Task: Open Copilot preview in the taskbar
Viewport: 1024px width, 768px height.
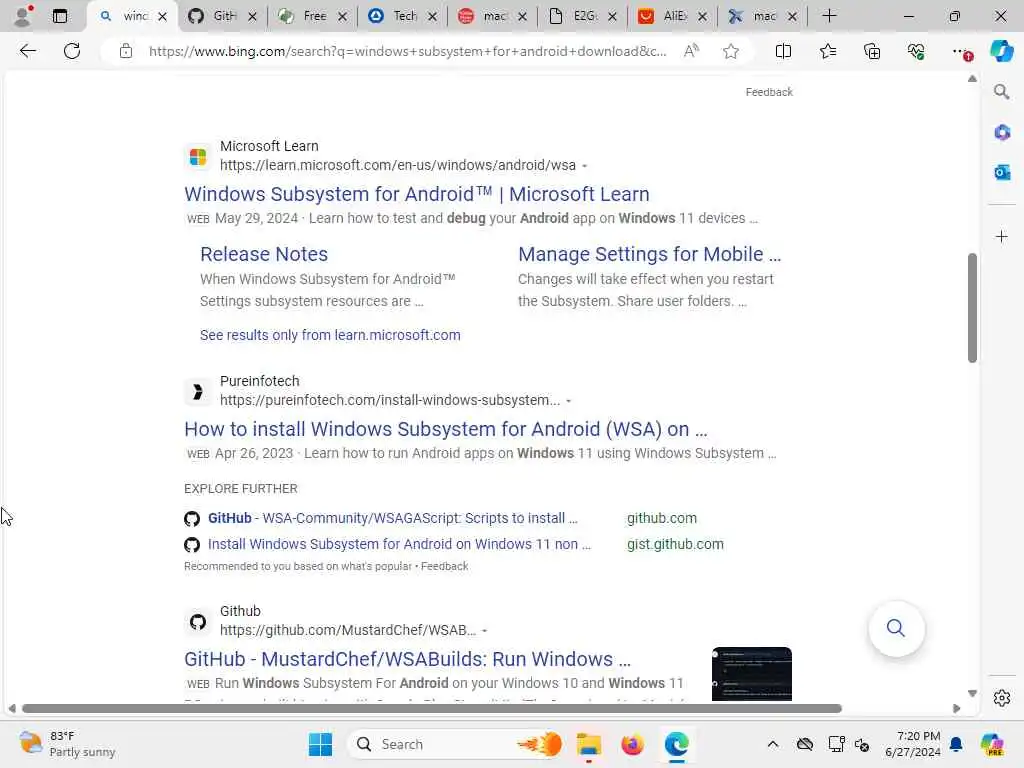Action: point(992,744)
